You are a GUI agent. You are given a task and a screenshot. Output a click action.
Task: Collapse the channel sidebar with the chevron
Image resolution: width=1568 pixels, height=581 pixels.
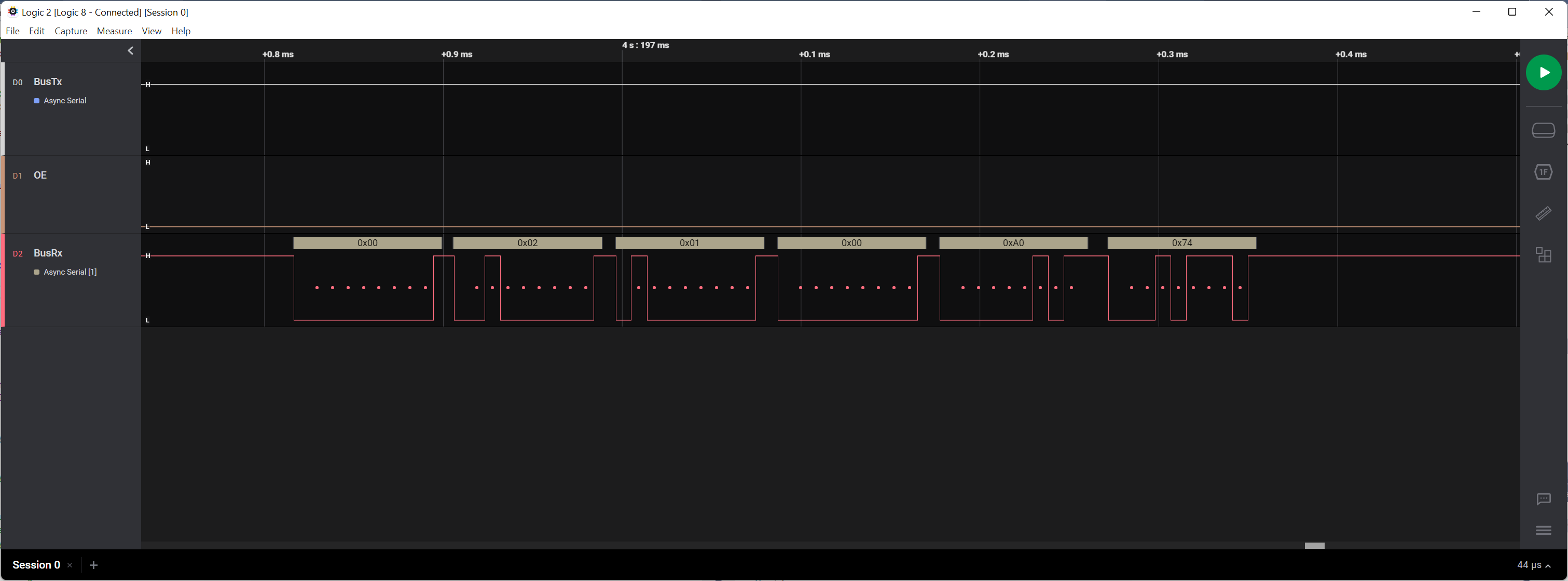pyautogui.click(x=130, y=50)
